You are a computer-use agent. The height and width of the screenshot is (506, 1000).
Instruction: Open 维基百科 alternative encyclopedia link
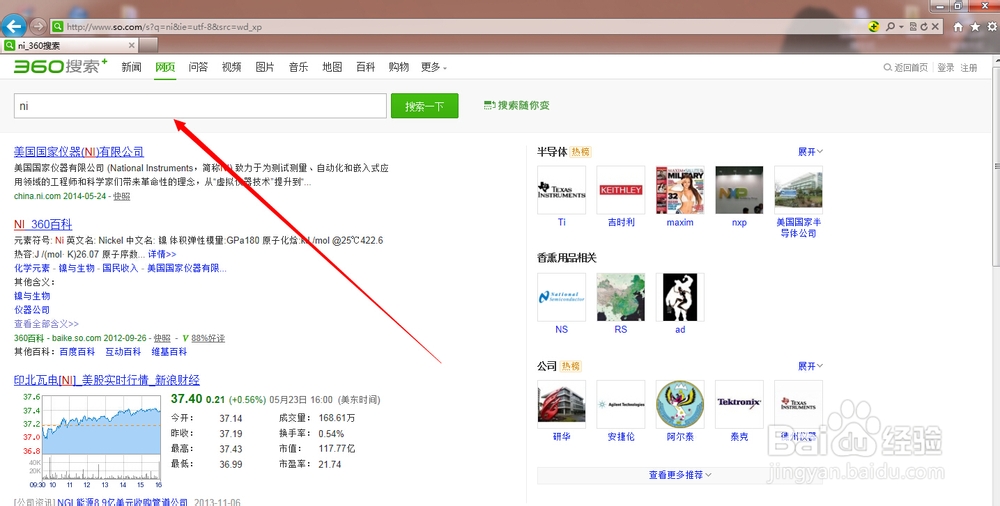[169, 352]
